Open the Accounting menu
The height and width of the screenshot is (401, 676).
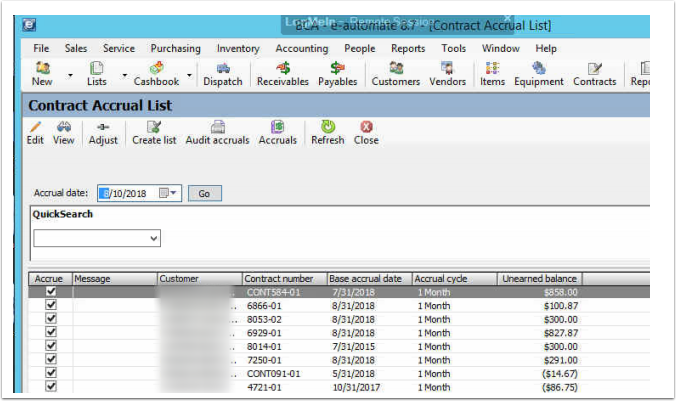click(302, 48)
